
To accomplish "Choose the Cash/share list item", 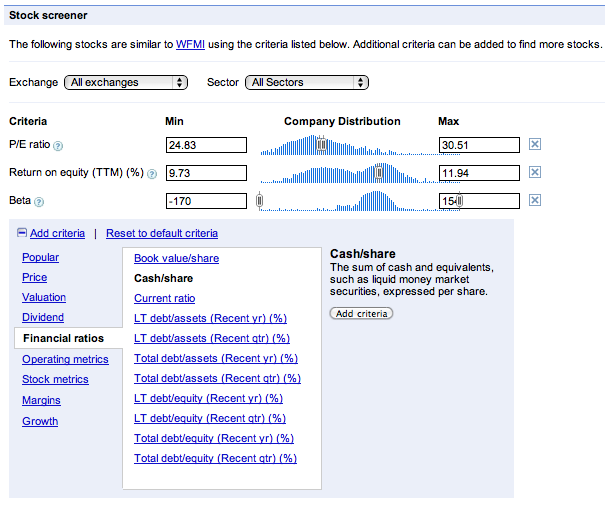I will tap(164, 278).
